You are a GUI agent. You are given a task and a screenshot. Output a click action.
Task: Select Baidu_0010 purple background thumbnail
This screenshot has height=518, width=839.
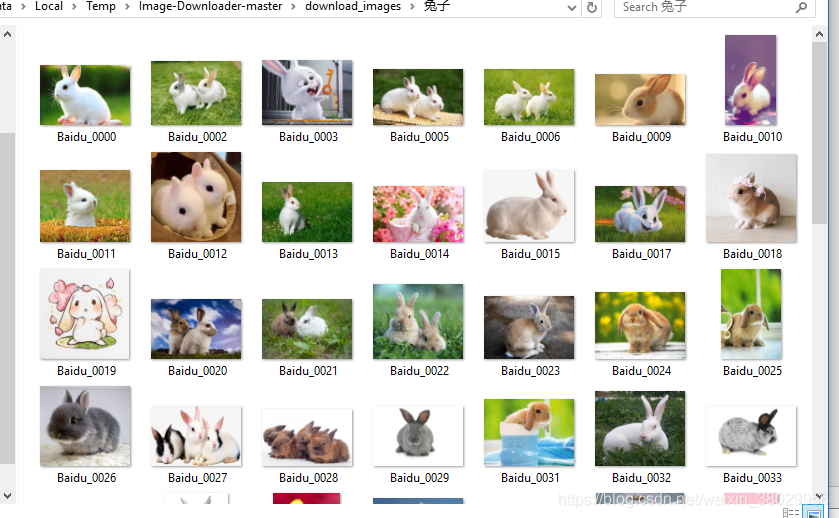[x=750, y=80]
